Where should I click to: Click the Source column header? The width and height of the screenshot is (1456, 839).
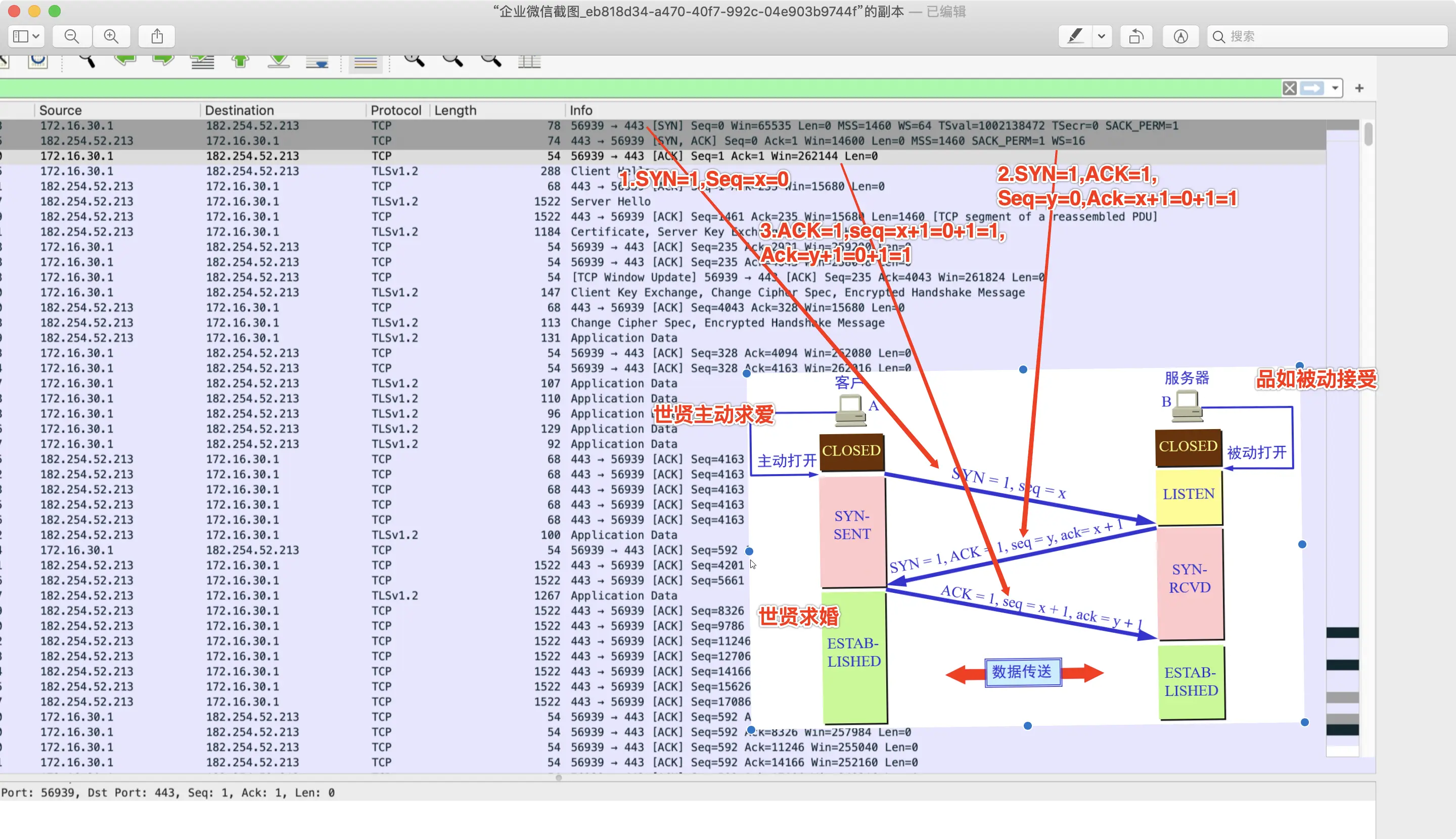pyautogui.click(x=61, y=110)
